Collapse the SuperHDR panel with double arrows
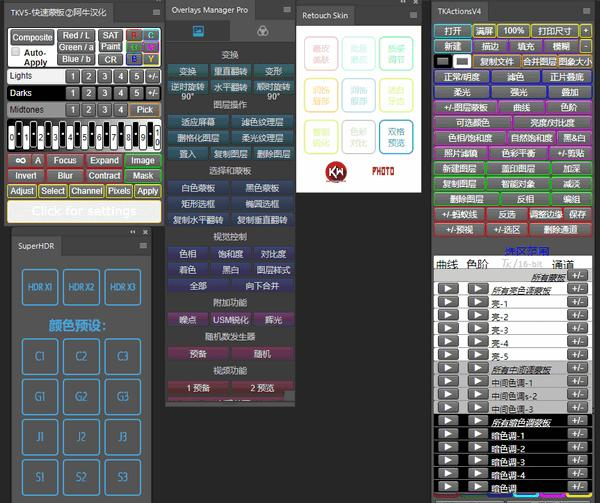This screenshot has height=503, width=600. point(135,232)
